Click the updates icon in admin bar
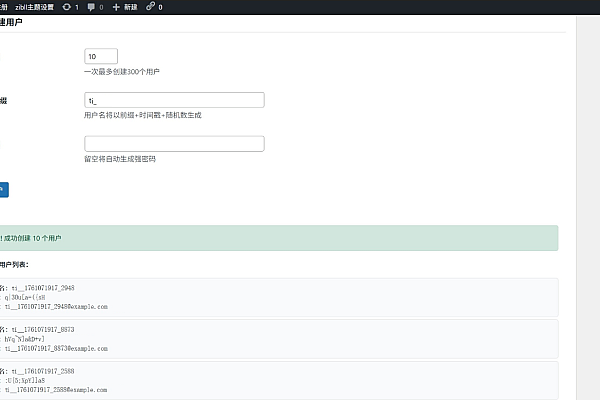The height and width of the screenshot is (400, 600). pos(66,6)
